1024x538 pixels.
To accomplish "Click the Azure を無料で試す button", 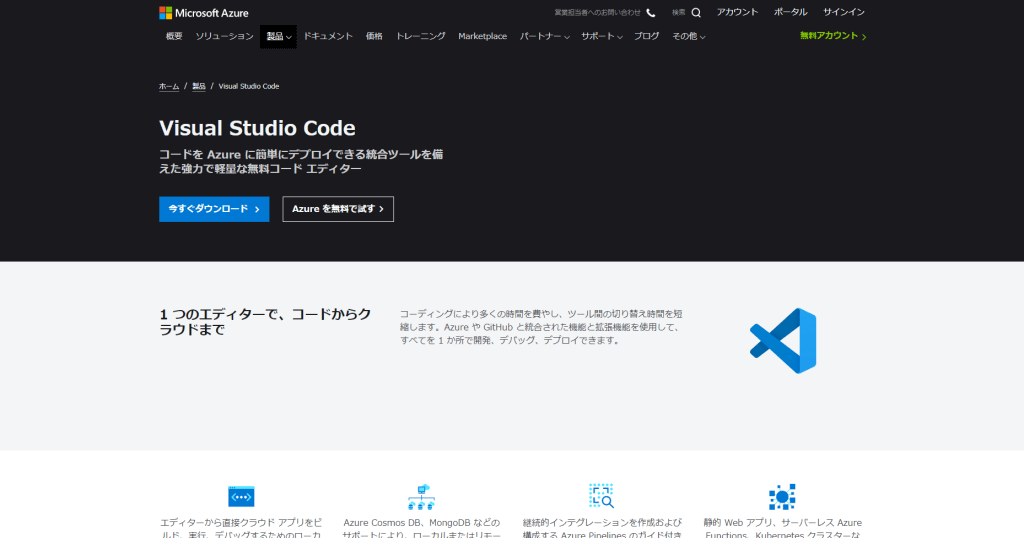I will click(x=338, y=209).
